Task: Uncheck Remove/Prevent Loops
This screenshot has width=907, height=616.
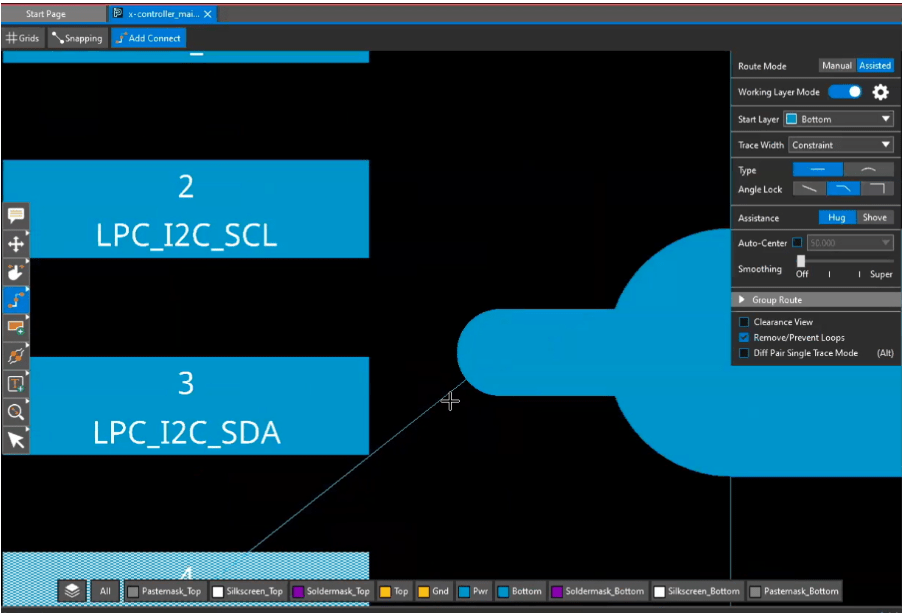Action: coord(744,337)
